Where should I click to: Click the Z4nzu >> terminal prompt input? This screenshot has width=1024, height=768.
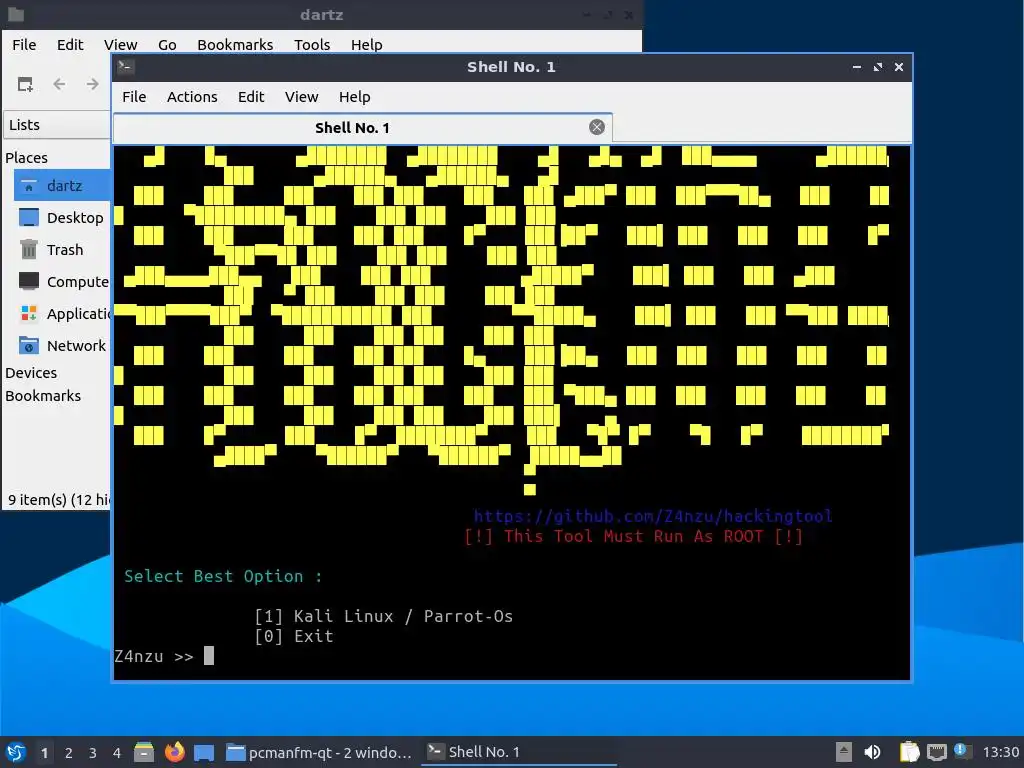[x=208, y=656]
